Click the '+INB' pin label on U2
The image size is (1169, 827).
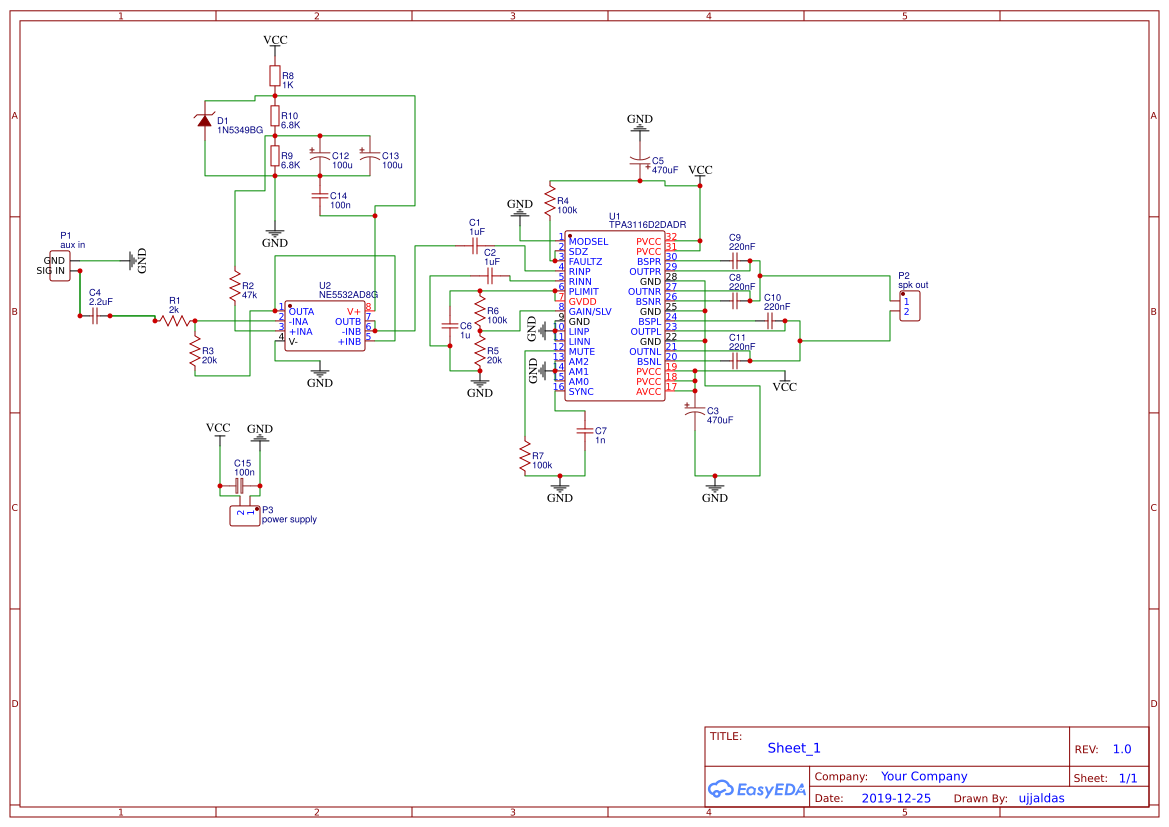click(350, 342)
